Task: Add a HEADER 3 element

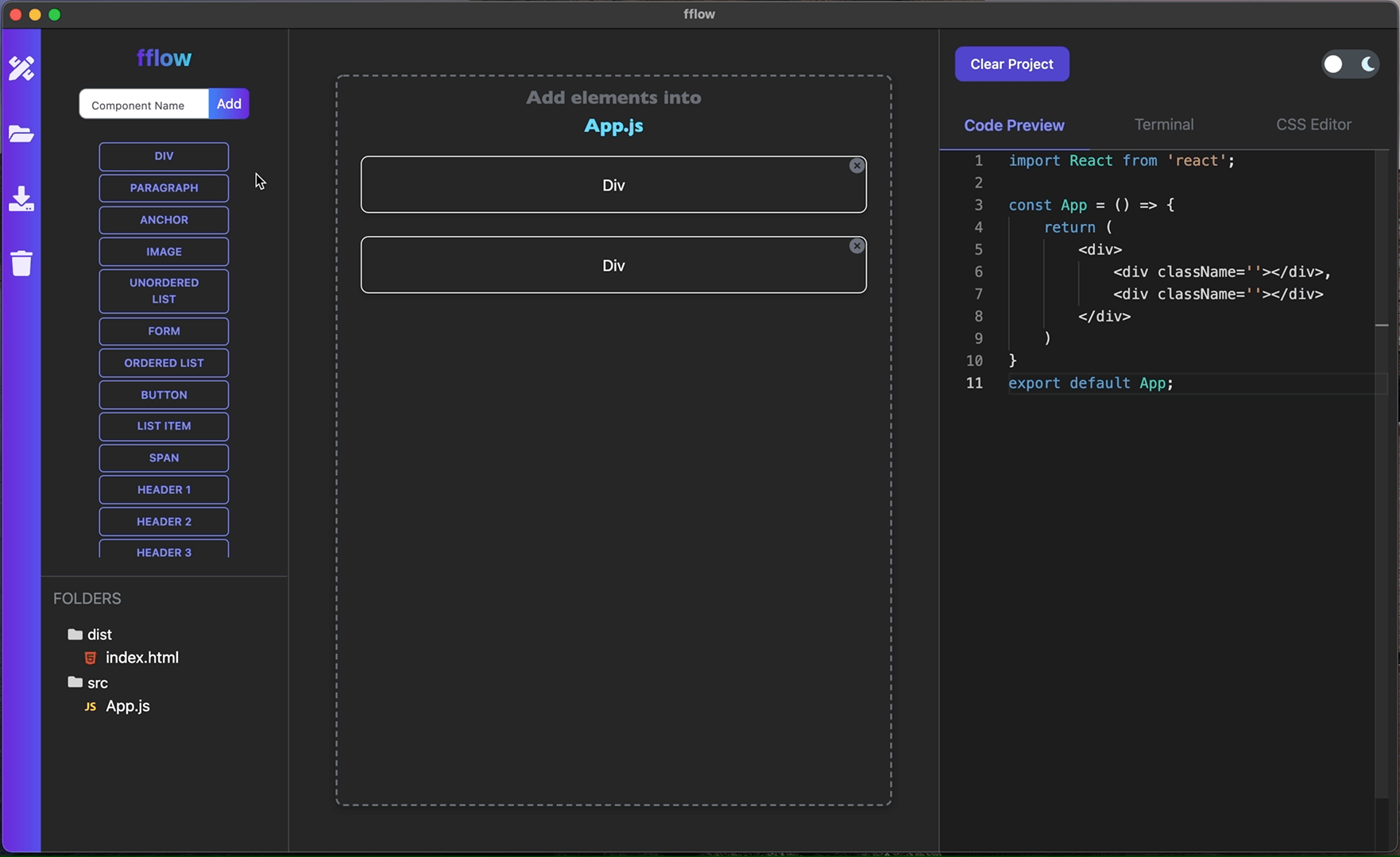Action: (x=164, y=550)
